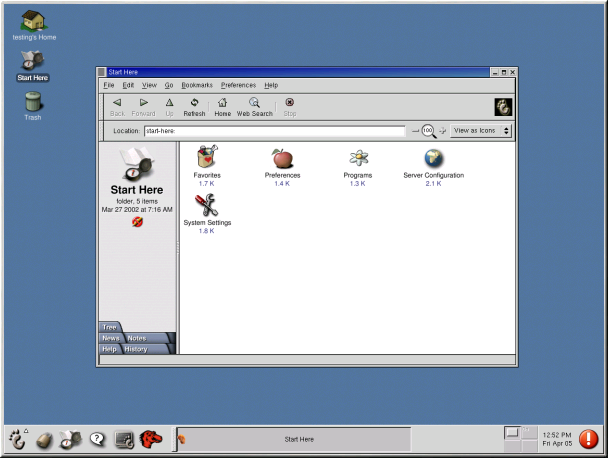Click the Start Here taskbar window button

tap(298, 439)
